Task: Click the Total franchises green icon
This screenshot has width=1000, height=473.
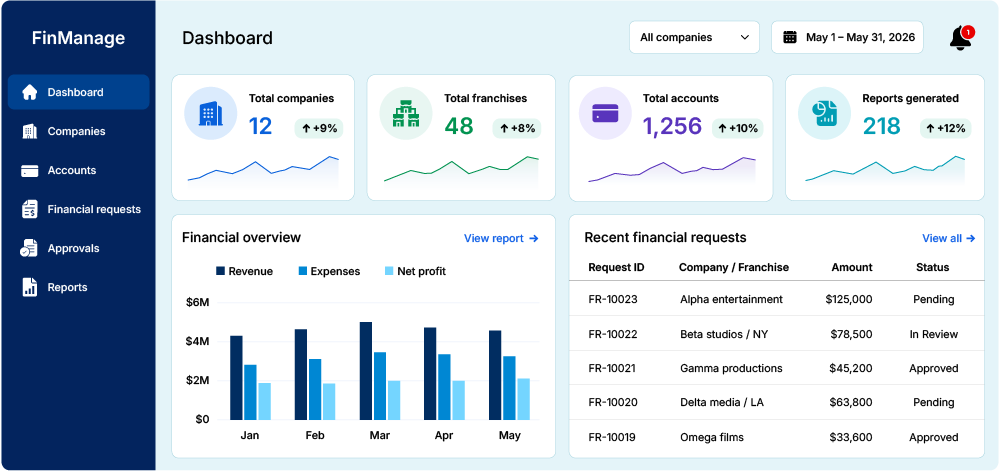Action: tap(406, 113)
